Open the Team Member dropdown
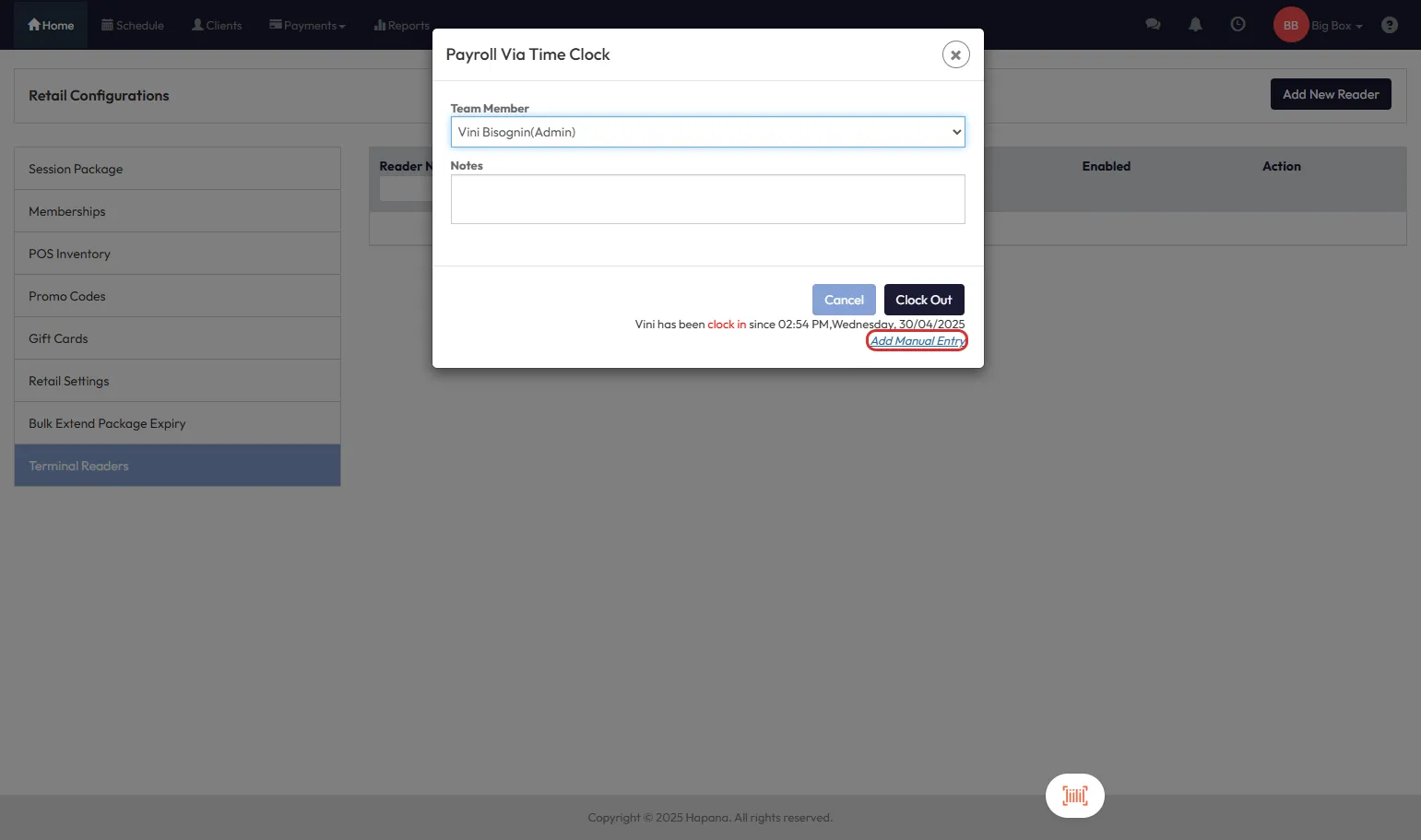1421x840 pixels. (707, 132)
